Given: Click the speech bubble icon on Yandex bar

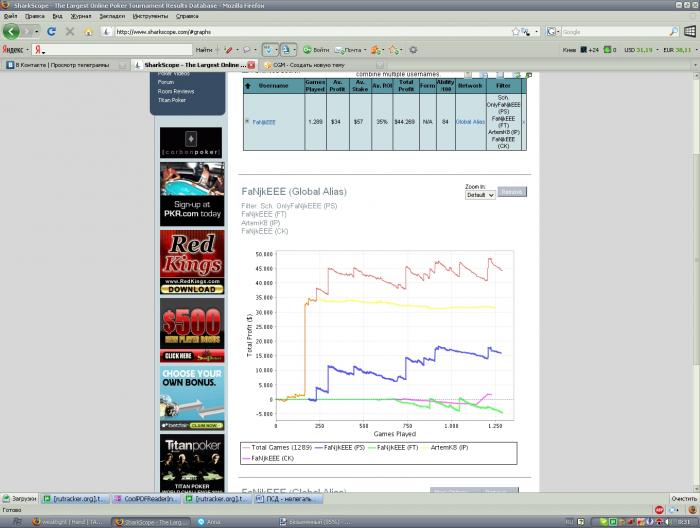Looking at the screenshot, I should point(247,50).
